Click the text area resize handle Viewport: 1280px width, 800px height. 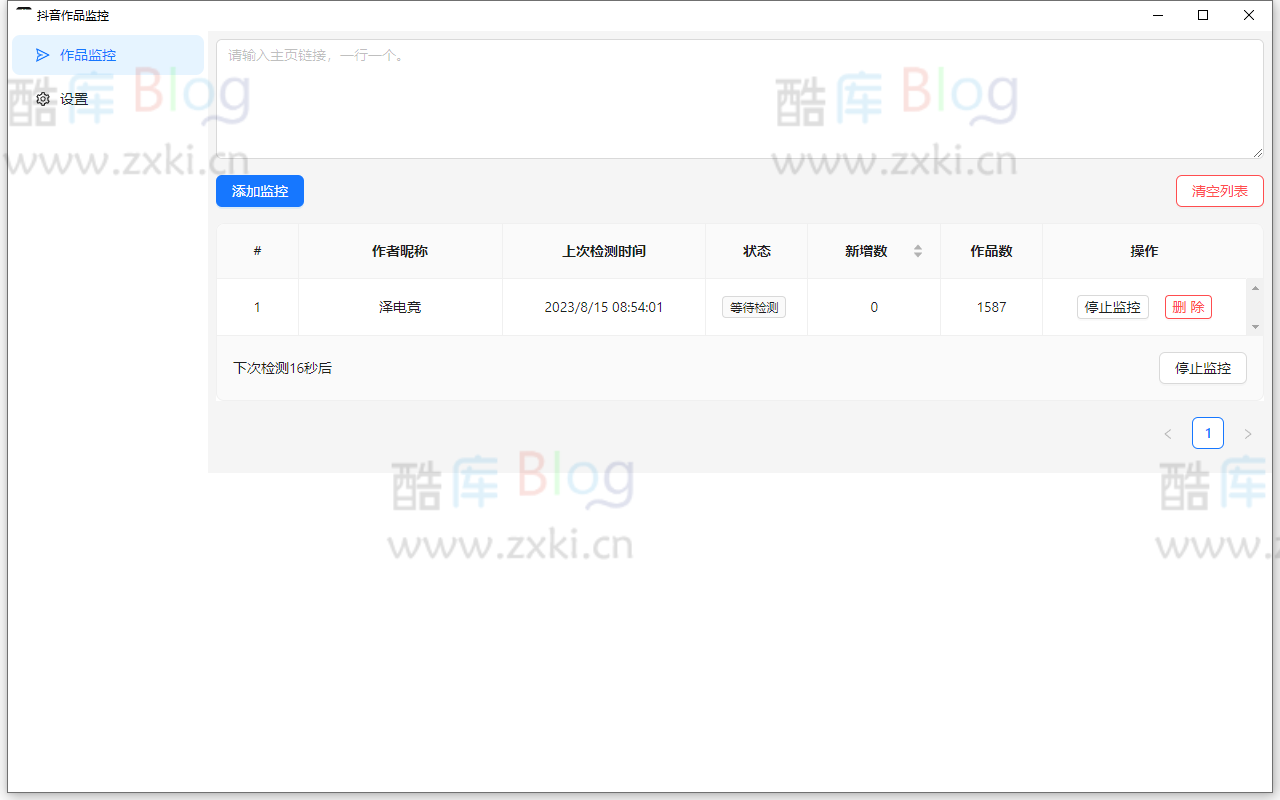click(x=1257, y=152)
